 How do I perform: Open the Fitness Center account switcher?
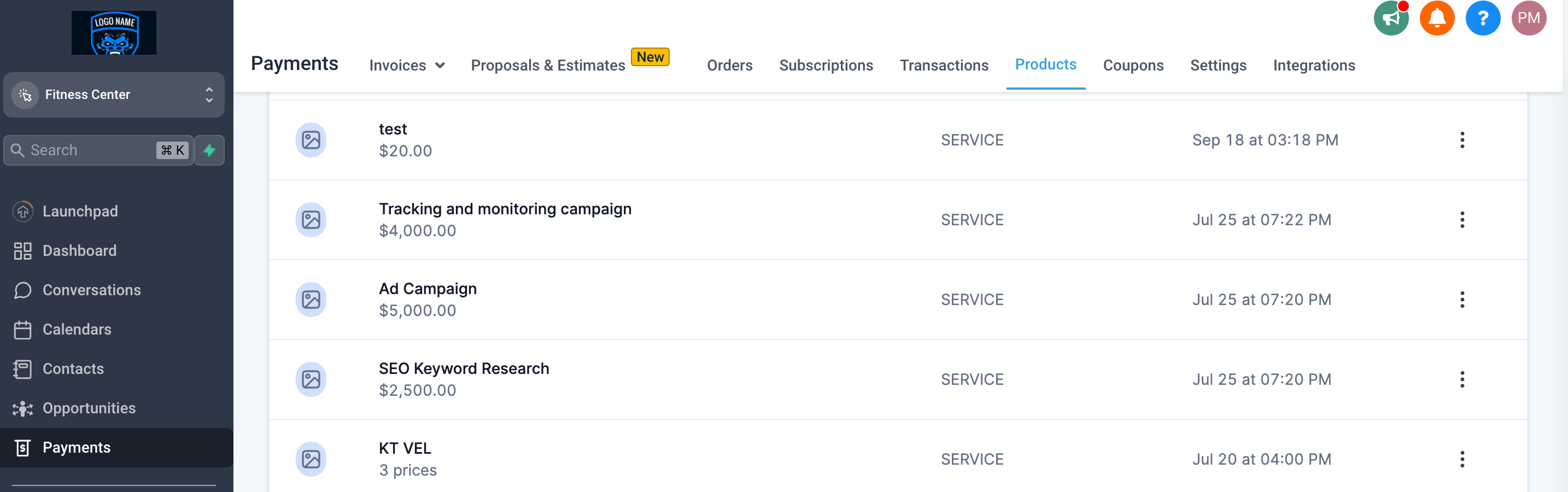click(x=114, y=95)
